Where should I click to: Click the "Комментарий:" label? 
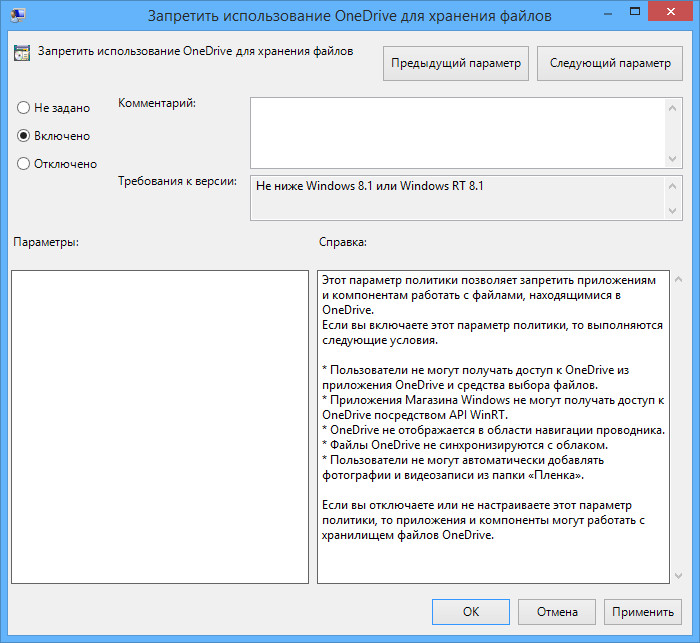tap(157, 103)
